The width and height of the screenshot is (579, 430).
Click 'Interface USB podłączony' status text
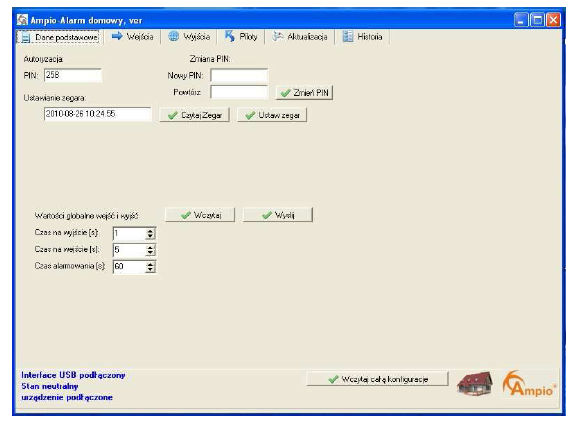tap(73, 375)
